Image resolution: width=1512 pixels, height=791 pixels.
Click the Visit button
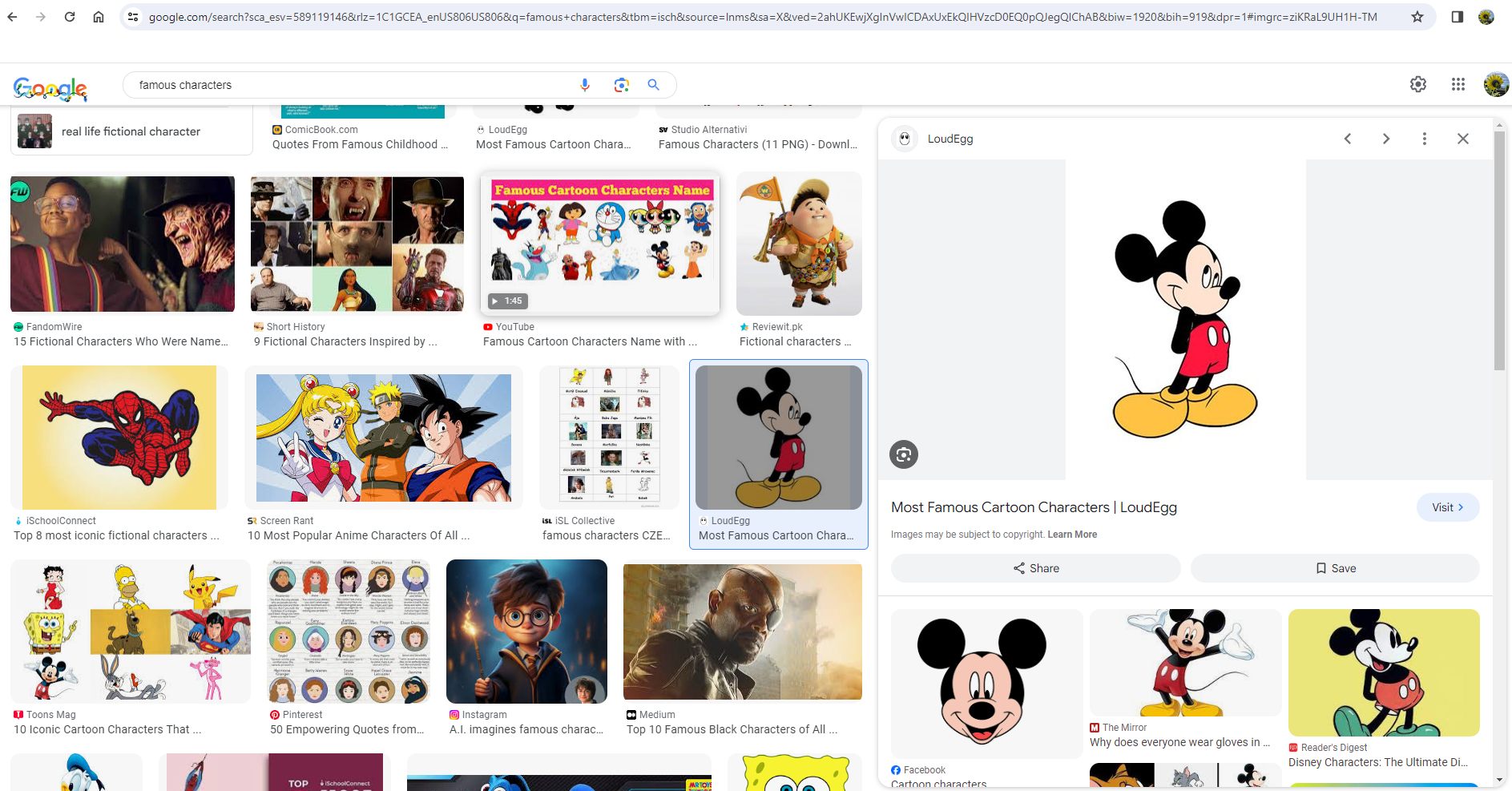tap(1448, 507)
